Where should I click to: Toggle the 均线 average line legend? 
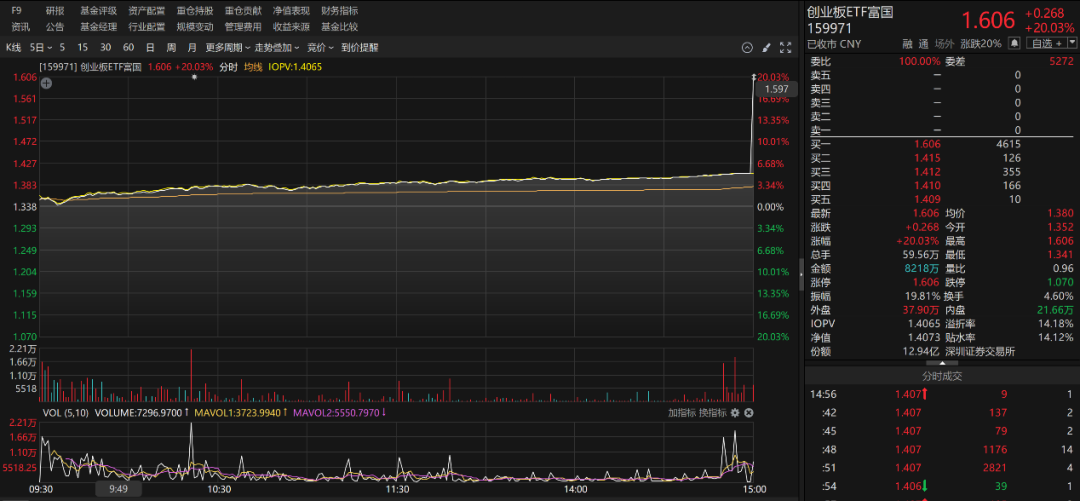[253, 67]
